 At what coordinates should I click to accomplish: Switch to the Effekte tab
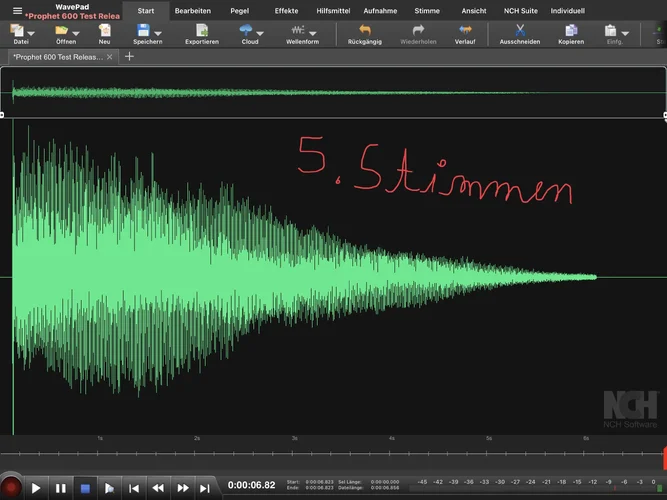click(286, 10)
